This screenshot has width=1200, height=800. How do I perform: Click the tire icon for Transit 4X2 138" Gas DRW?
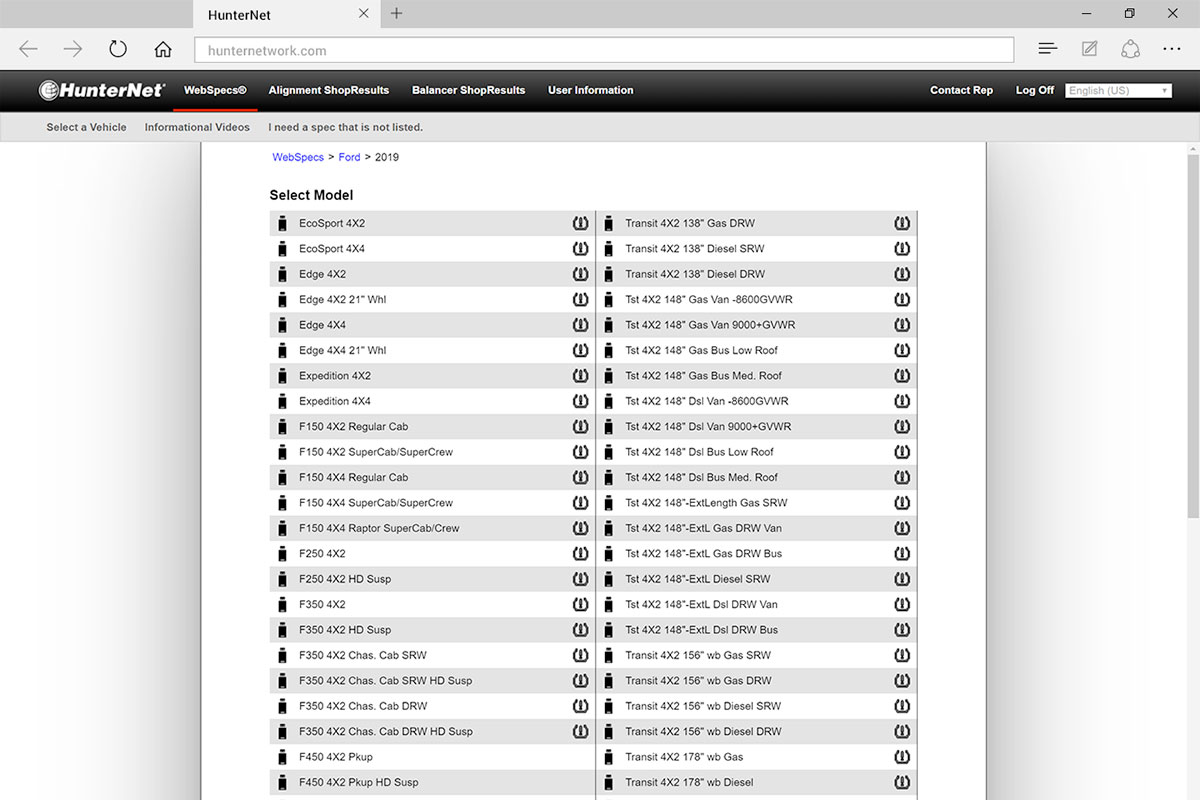coord(902,223)
